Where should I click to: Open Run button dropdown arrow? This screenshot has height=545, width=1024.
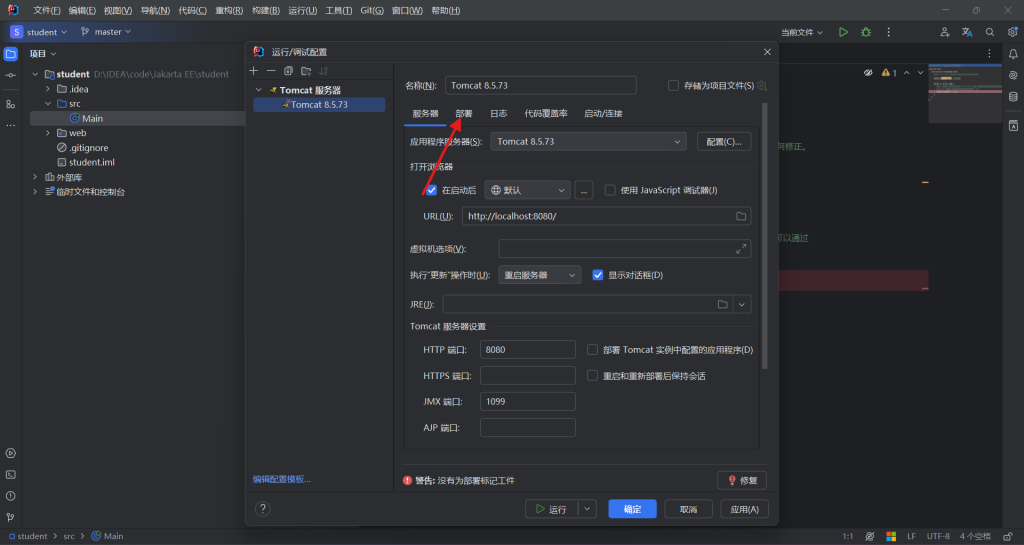pos(588,509)
